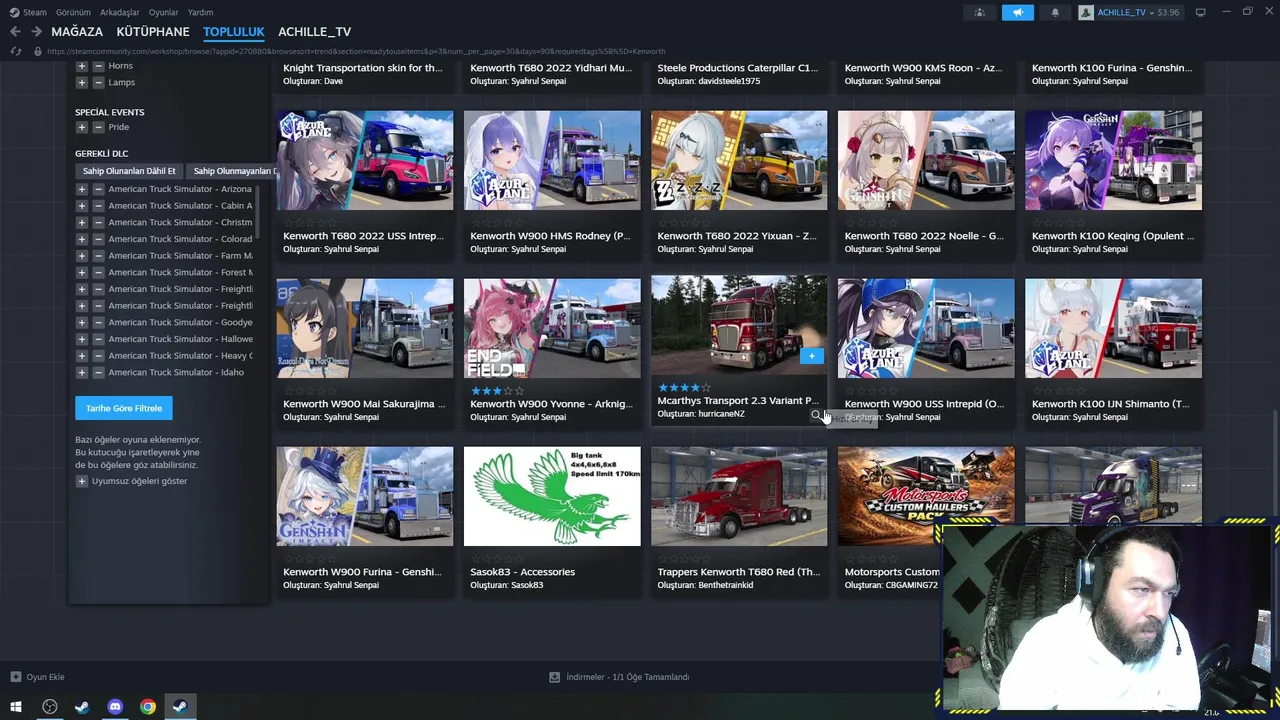Exclude American Truck Simulator - Arizona DLC
Viewport: 1280px width, 720px height.
(x=98, y=189)
